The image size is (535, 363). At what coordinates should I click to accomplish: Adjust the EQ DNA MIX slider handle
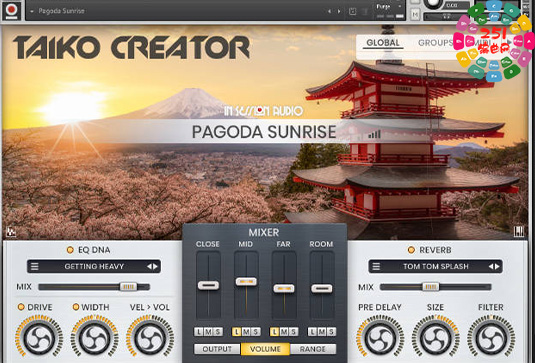coord(128,287)
